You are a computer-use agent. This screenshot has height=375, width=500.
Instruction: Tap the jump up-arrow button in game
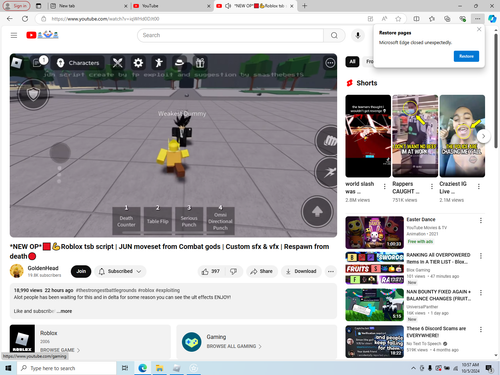coord(317,211)
